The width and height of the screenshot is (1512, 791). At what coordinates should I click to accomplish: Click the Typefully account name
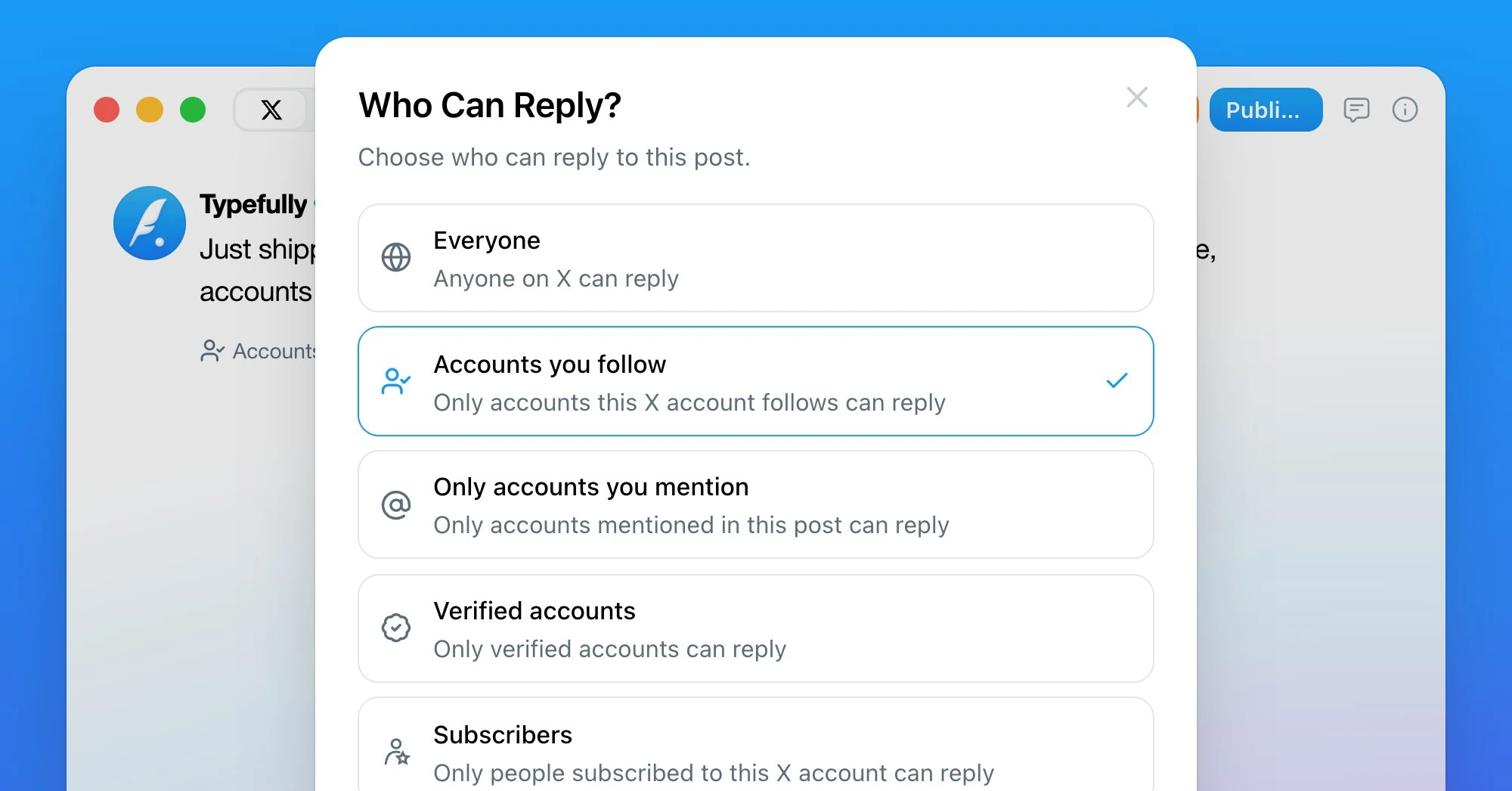click(253, 204)
